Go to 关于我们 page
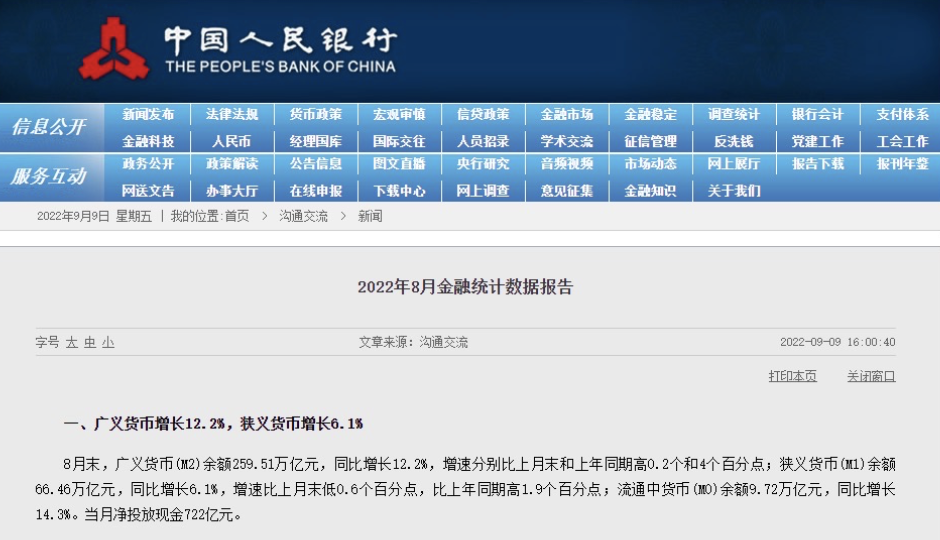 (734, 191)
